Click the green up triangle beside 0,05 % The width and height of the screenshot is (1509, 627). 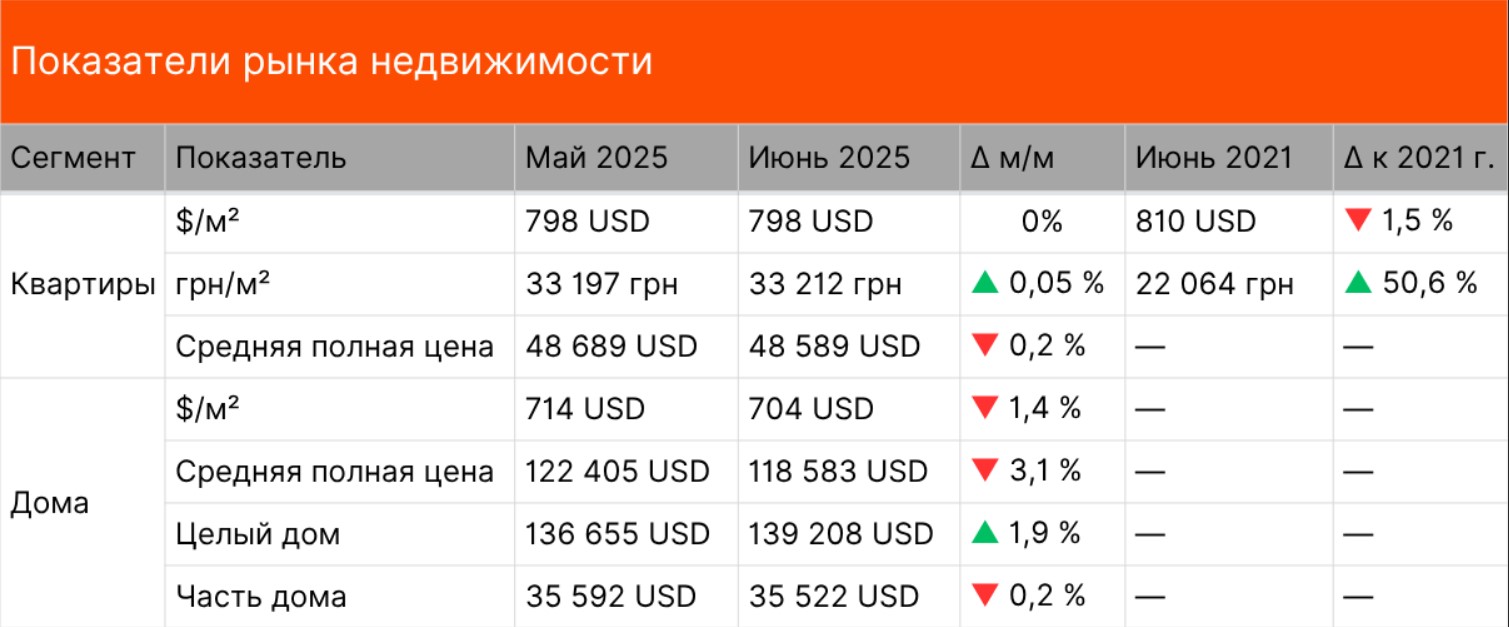tap(985, 284)
